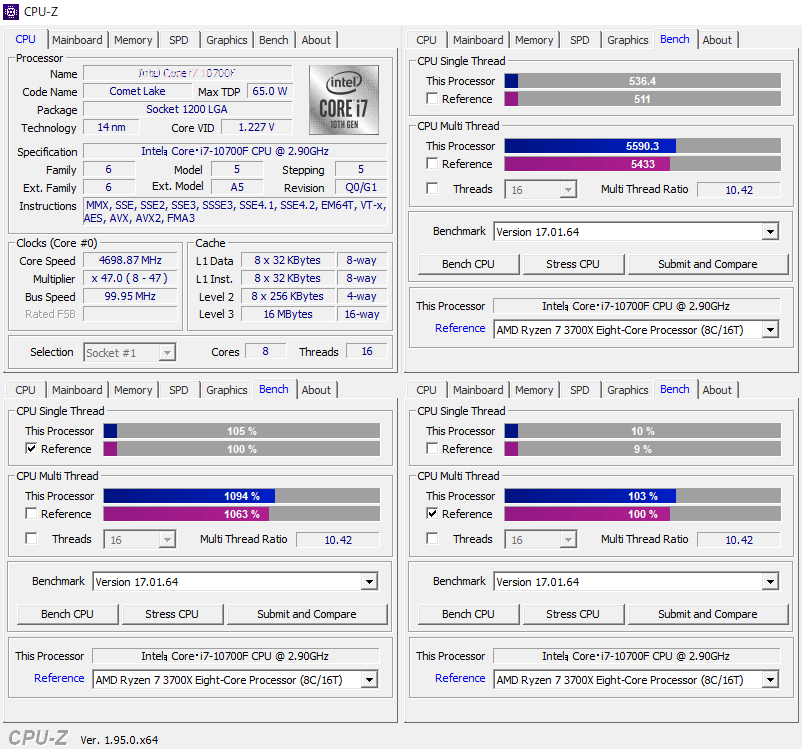Uncheck multi thread Reference in the lower-right Bench panel

point(432,513)
